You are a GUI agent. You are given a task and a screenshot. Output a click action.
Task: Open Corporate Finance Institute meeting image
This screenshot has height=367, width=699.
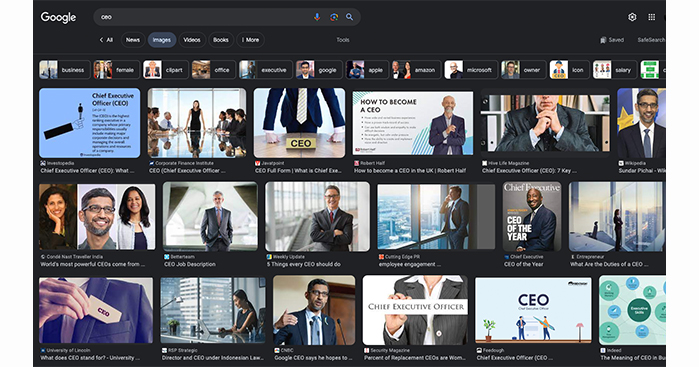pos(197,123)
